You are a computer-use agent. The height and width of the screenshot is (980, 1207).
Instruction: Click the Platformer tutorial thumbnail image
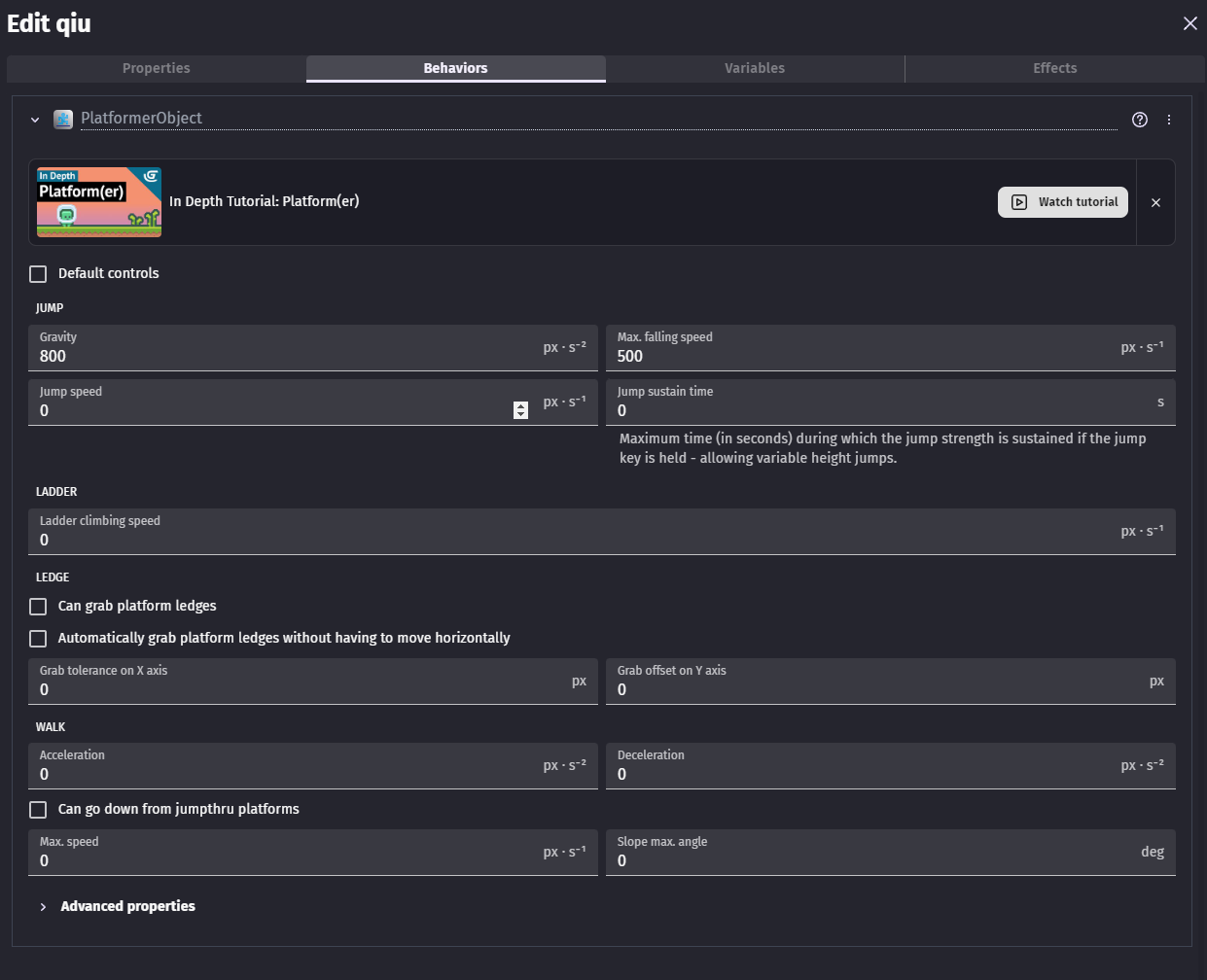tap(99, 202)
